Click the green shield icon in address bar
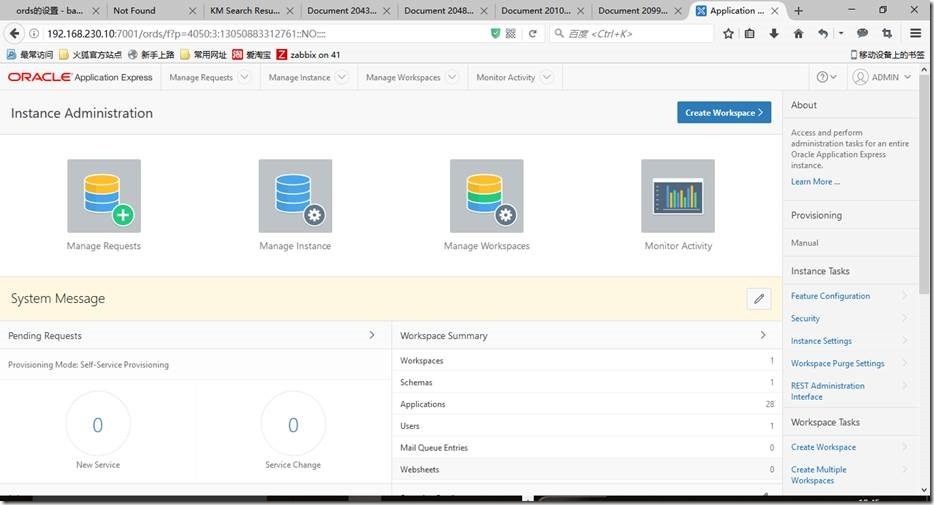Screen dimensions: 934x505 pyautogui.click(x=495, y=33)
